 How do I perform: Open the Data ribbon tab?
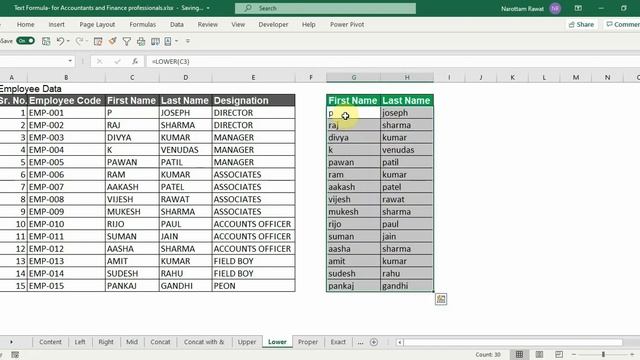point(177,24)
